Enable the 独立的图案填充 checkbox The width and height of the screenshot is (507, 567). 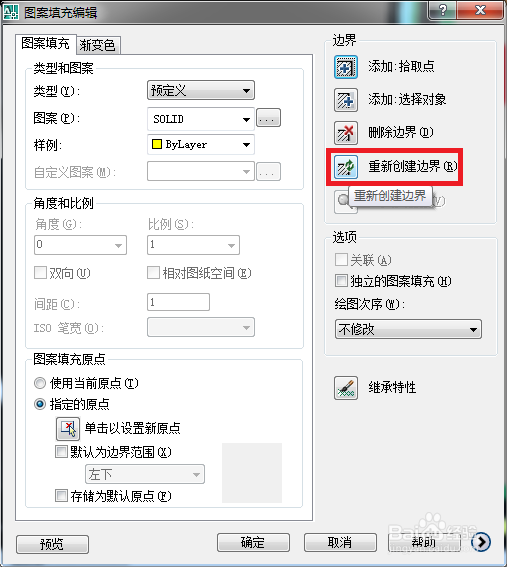pos(341,280)
